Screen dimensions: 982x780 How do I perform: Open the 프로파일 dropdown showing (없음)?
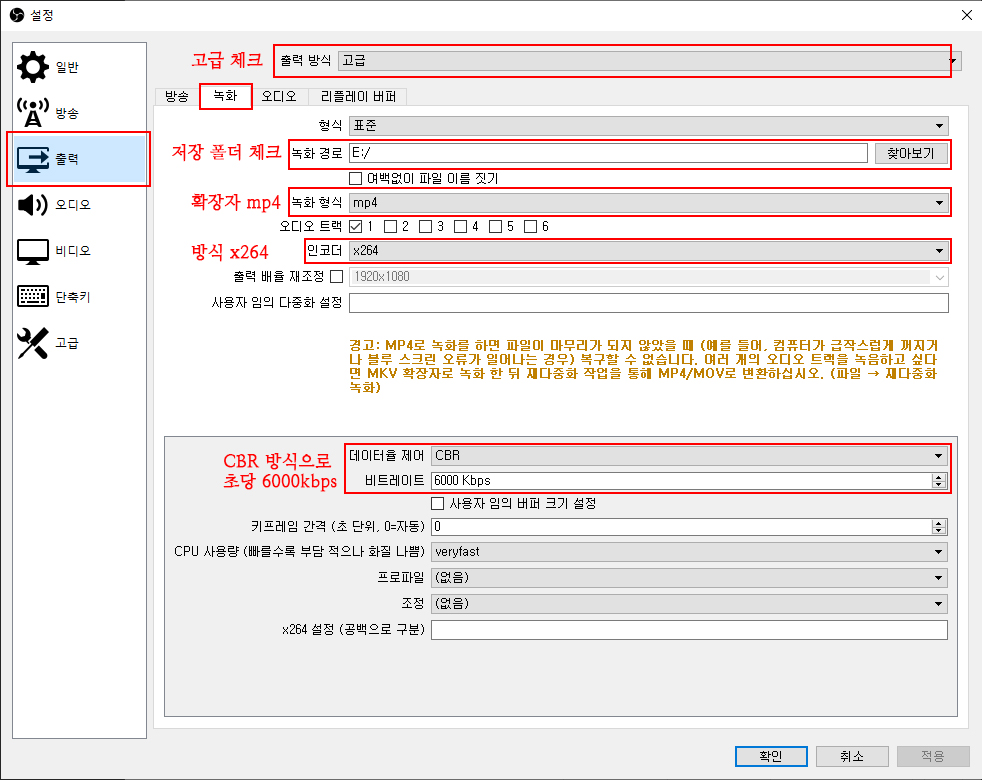(x=690, y=578)
